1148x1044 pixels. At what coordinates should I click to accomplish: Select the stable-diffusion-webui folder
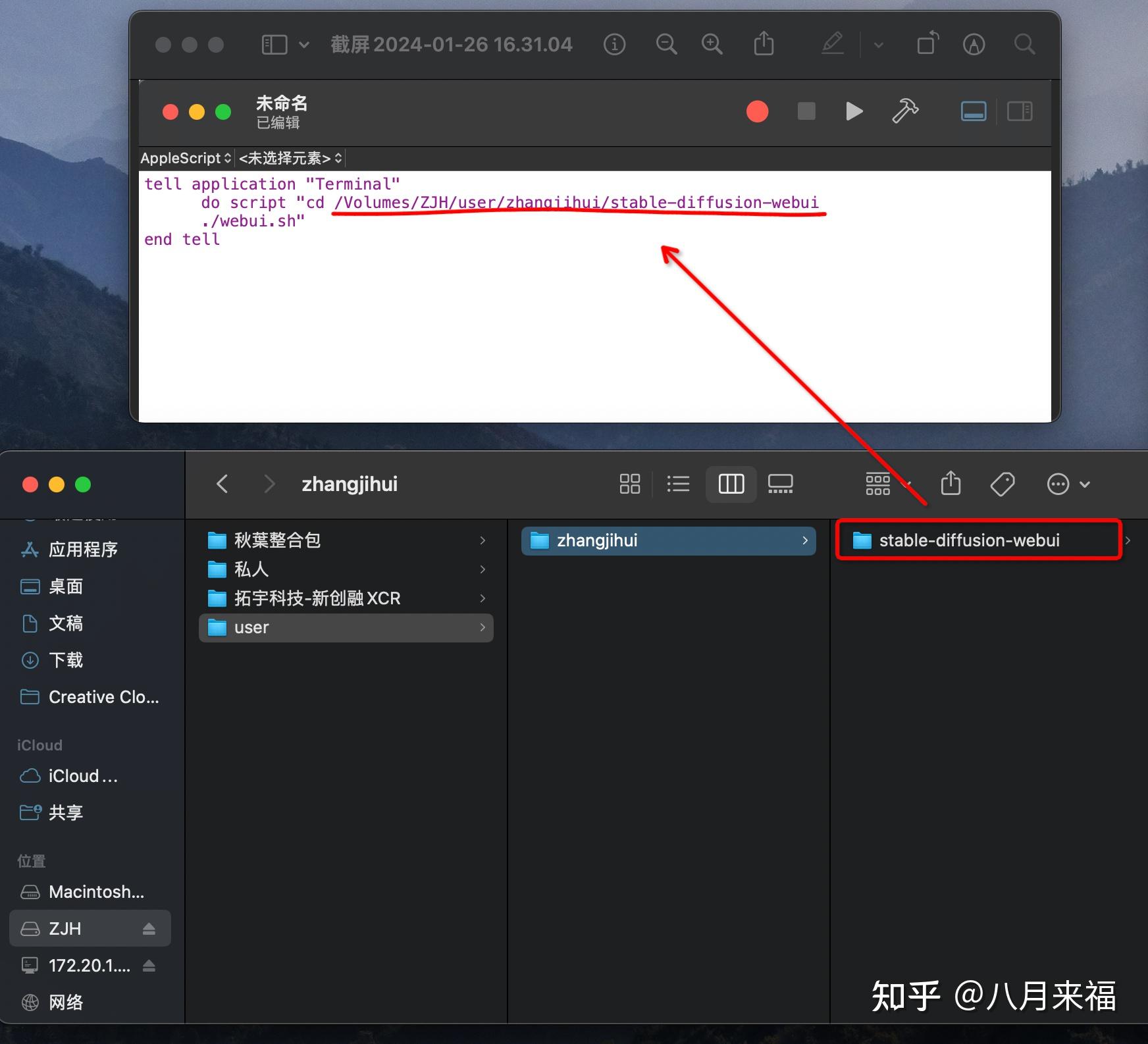click(x=978, y=540)
